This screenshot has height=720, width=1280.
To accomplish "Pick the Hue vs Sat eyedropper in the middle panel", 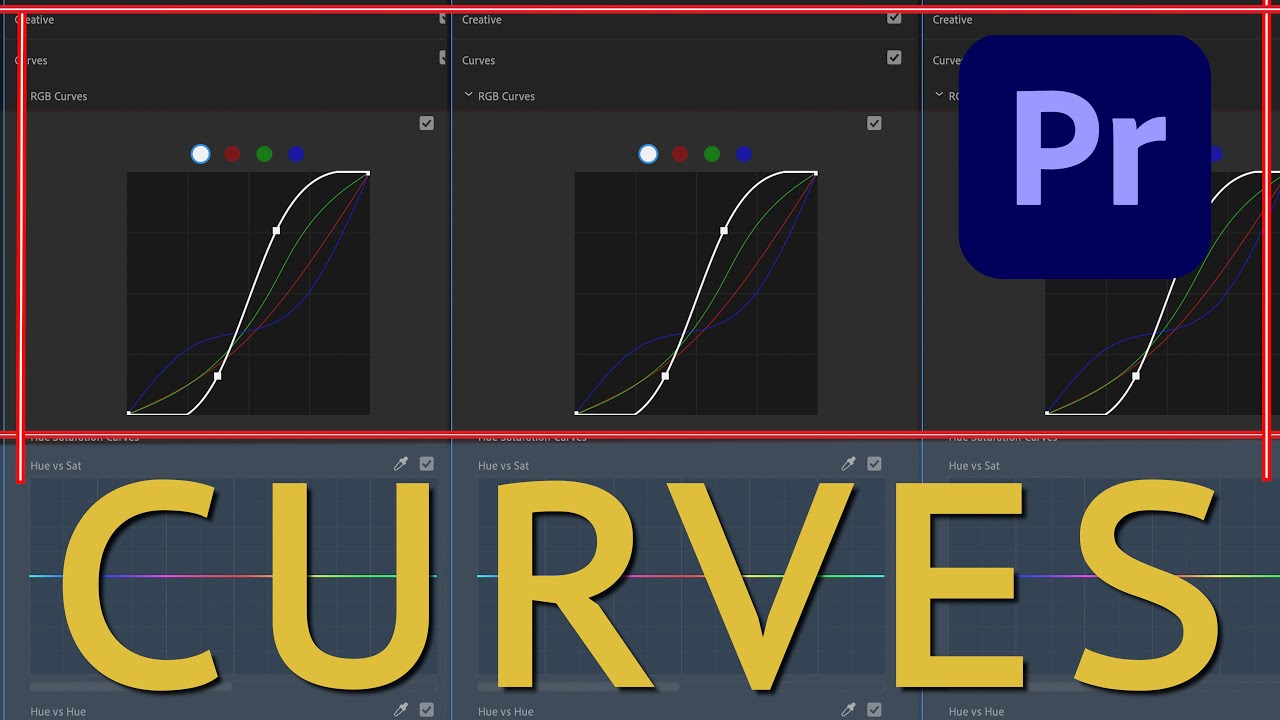I will pyautogui.click(x=849, y=464).
